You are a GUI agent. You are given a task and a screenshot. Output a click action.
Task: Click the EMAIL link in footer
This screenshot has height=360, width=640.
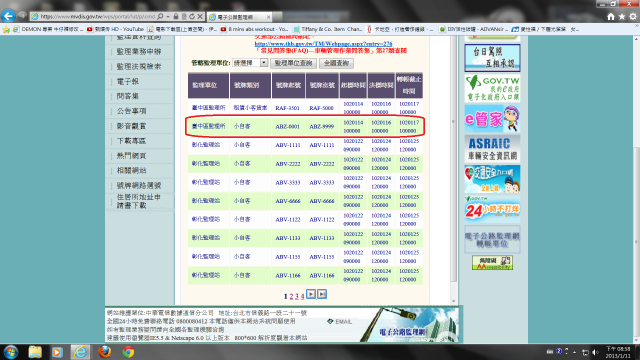(x=340, y=322)
